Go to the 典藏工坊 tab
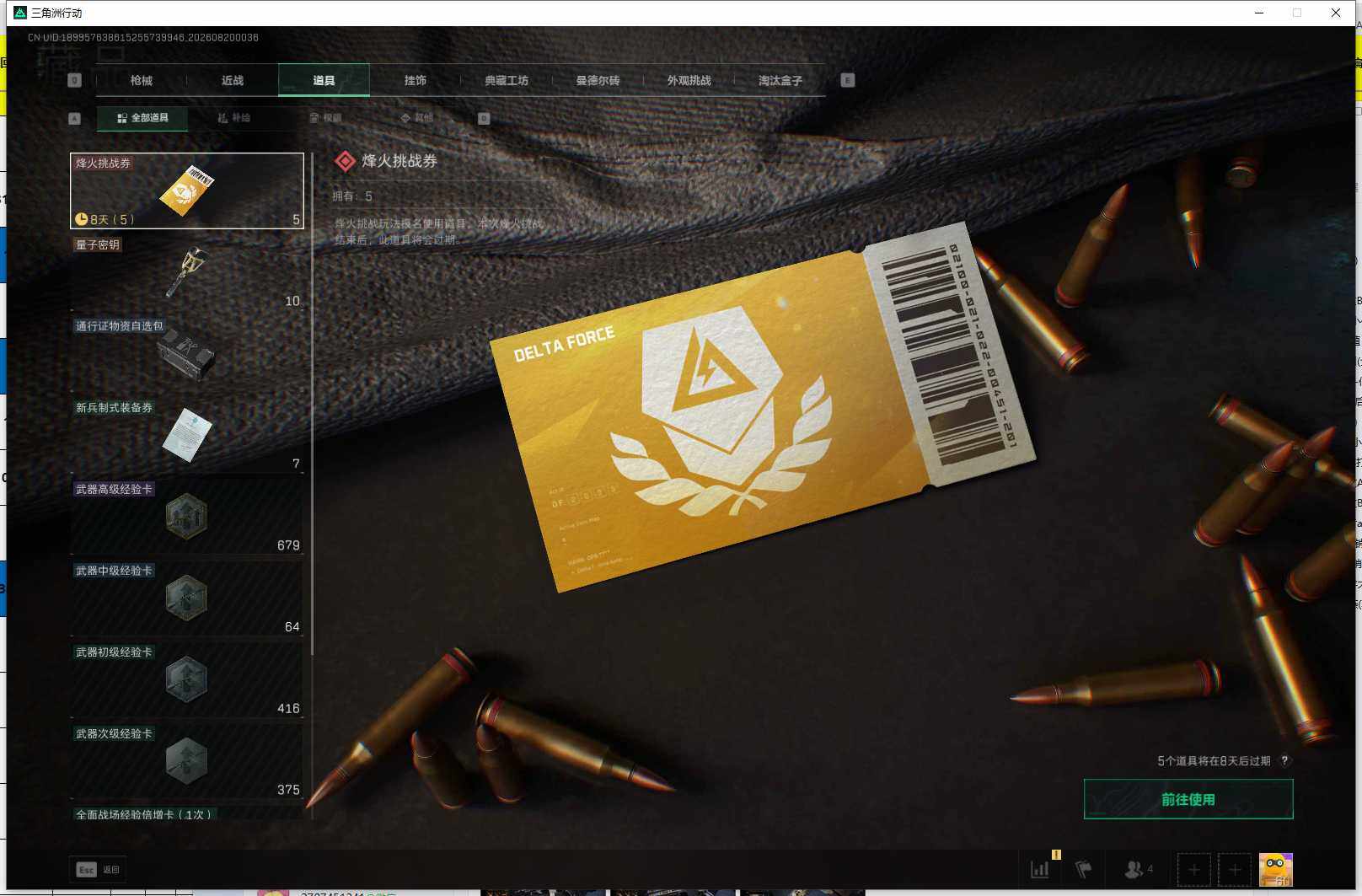Image resolution: width=1362 pixels, height=896 pixels. [507, 80]
